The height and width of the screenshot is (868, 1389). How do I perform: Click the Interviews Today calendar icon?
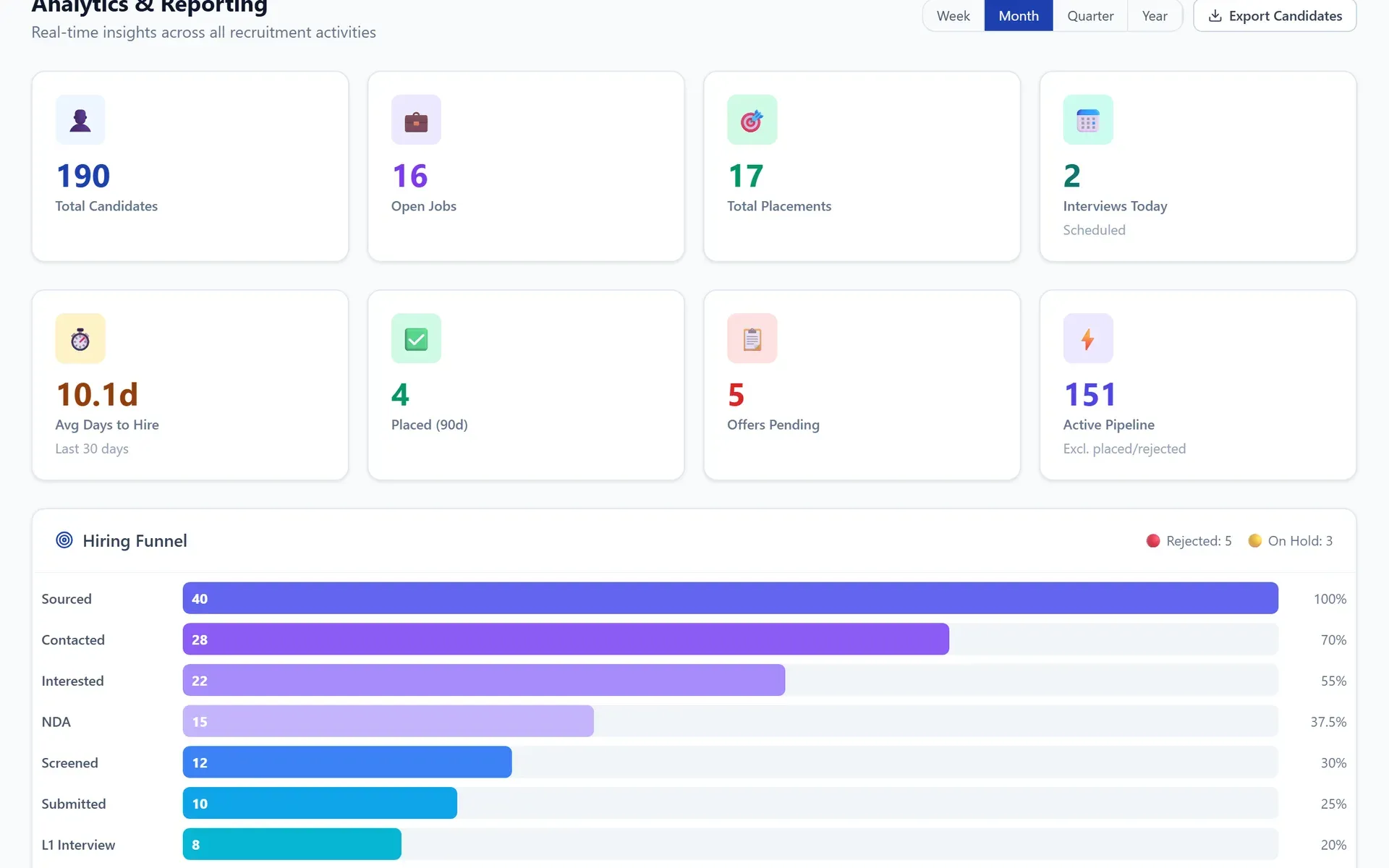pos(1087,120)
